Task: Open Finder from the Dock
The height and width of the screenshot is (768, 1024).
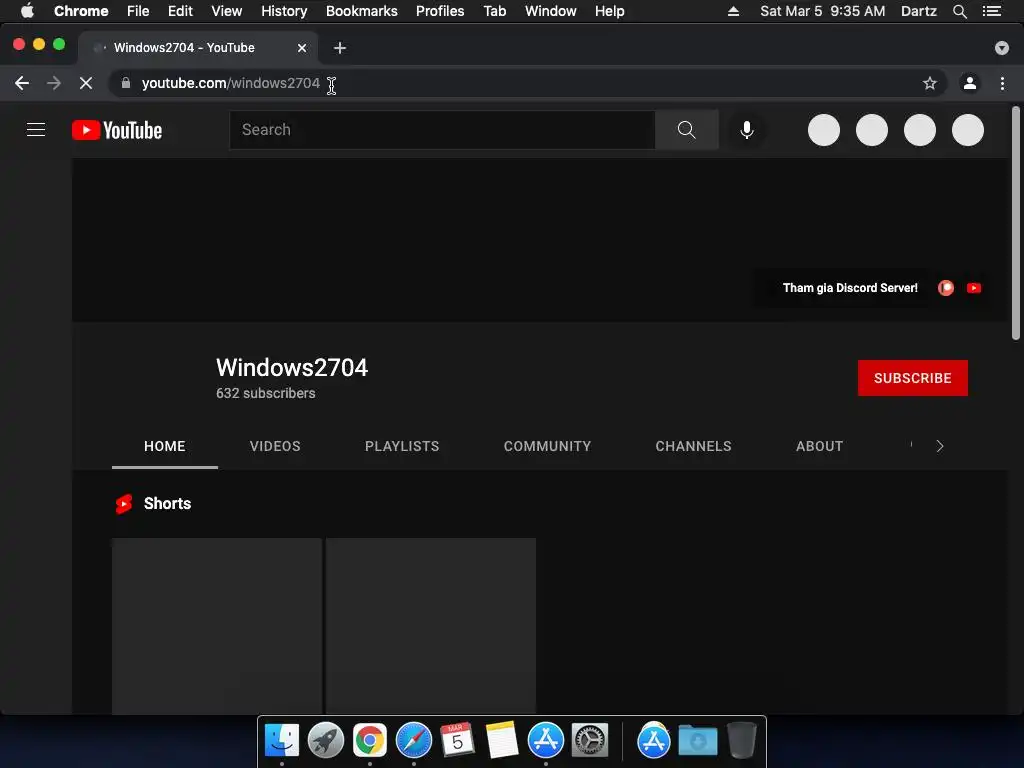Action: (x=281, y=740)
